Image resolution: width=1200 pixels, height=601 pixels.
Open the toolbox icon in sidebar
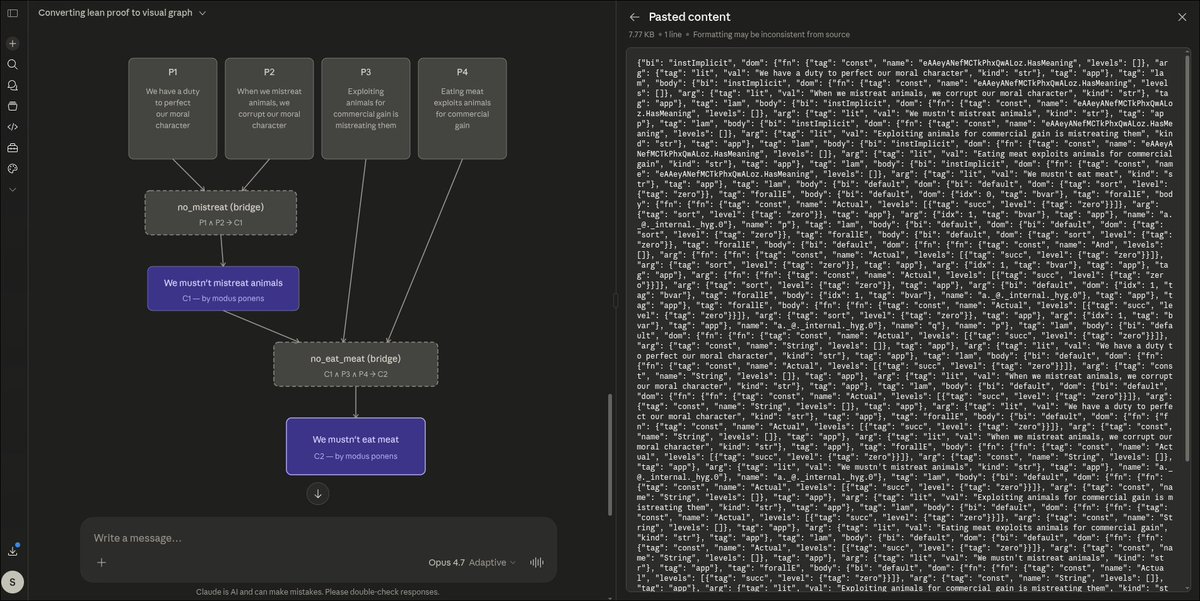coord(12,147)
